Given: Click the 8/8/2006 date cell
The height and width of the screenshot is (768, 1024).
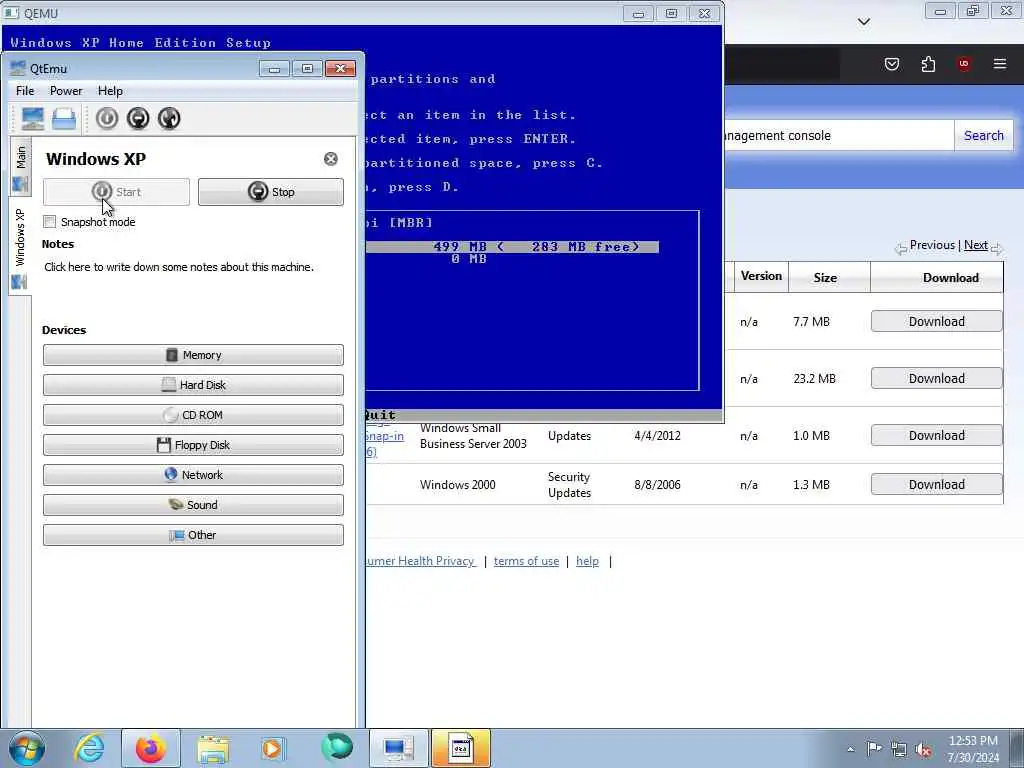Looking at the screenshot, I should coord(658,485).
